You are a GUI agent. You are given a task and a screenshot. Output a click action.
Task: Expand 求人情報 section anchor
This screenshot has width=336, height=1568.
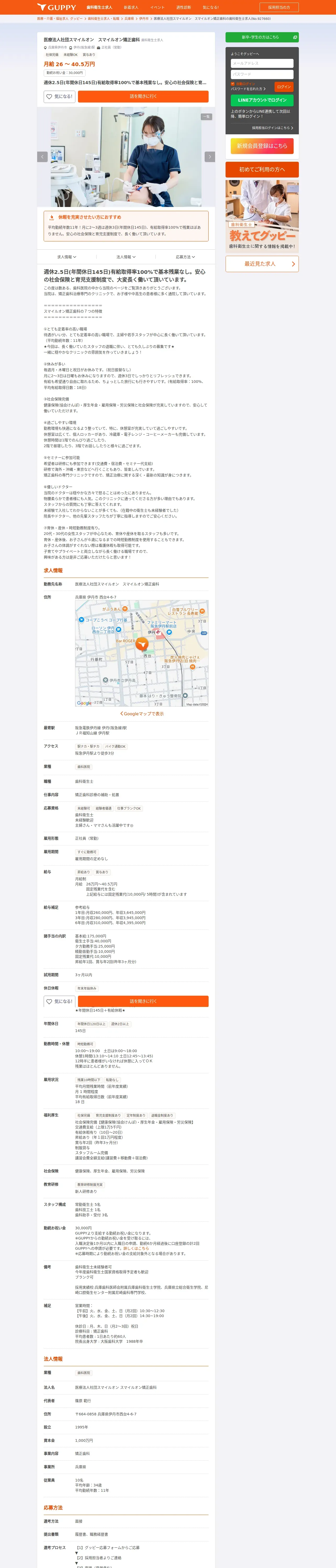(x=66, y=257)
